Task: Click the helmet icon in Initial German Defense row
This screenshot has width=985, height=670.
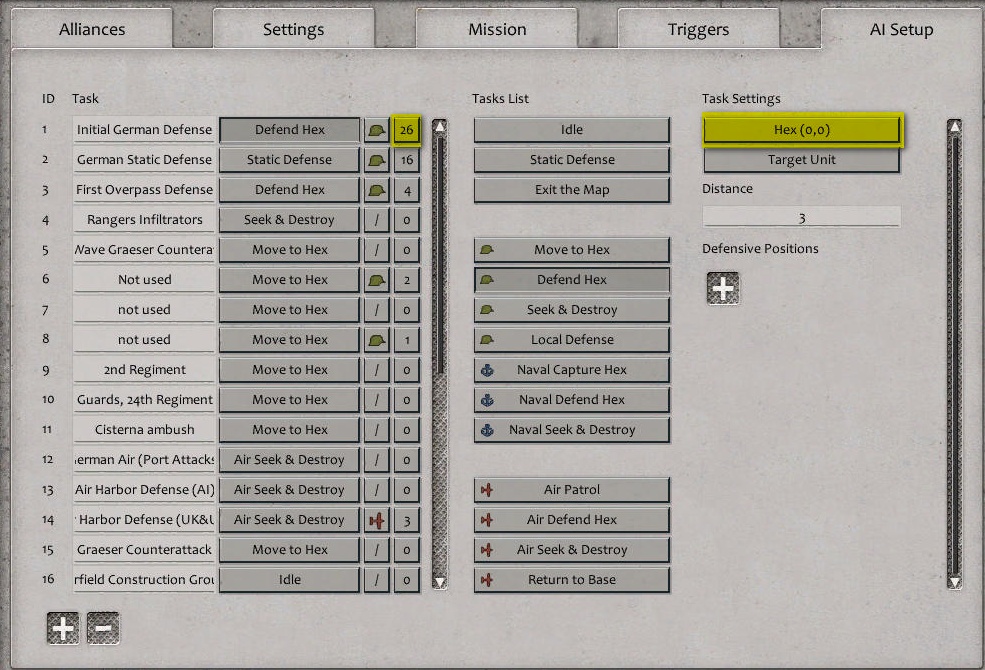Action: (x=376, y=130)
